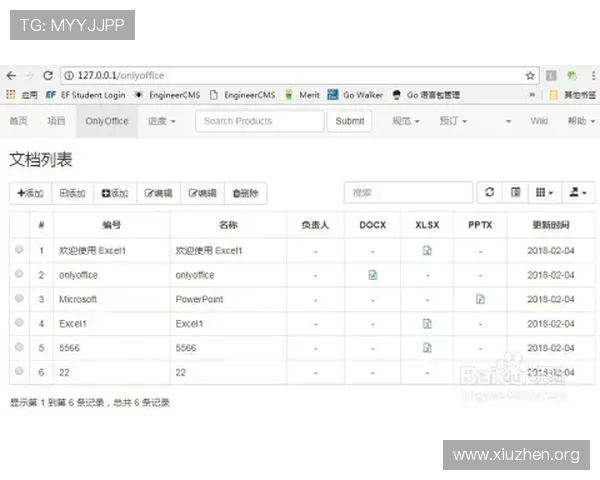Screen dimensions: 600x480
Task: Expand the 规范 dropdown menu
Action: (406, 121)
